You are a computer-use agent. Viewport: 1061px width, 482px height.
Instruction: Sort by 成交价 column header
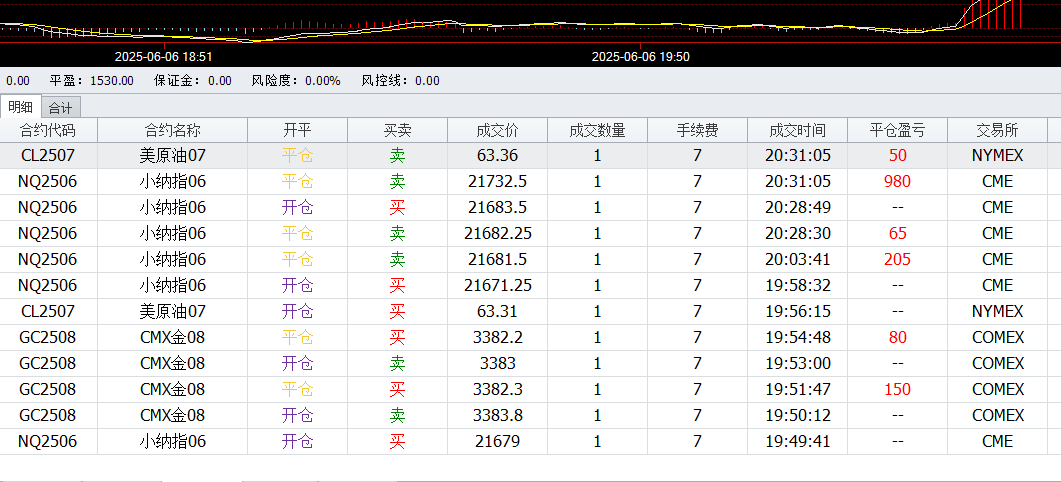coord(497,130)
